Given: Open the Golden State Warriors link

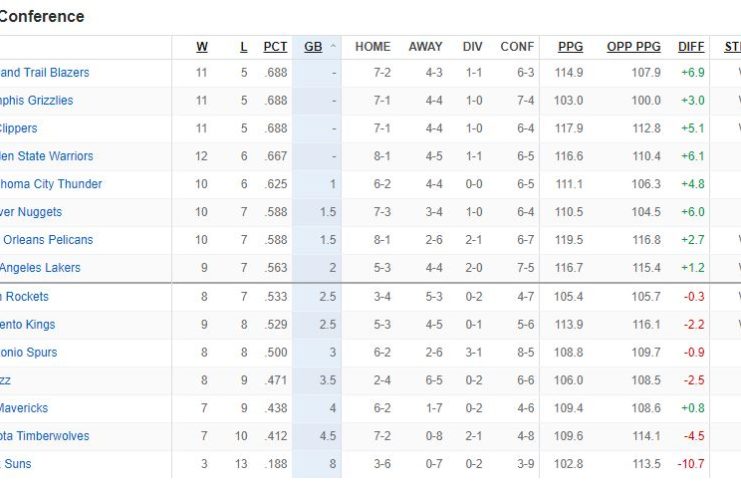Looking at the screenshot, I should 46,157.
